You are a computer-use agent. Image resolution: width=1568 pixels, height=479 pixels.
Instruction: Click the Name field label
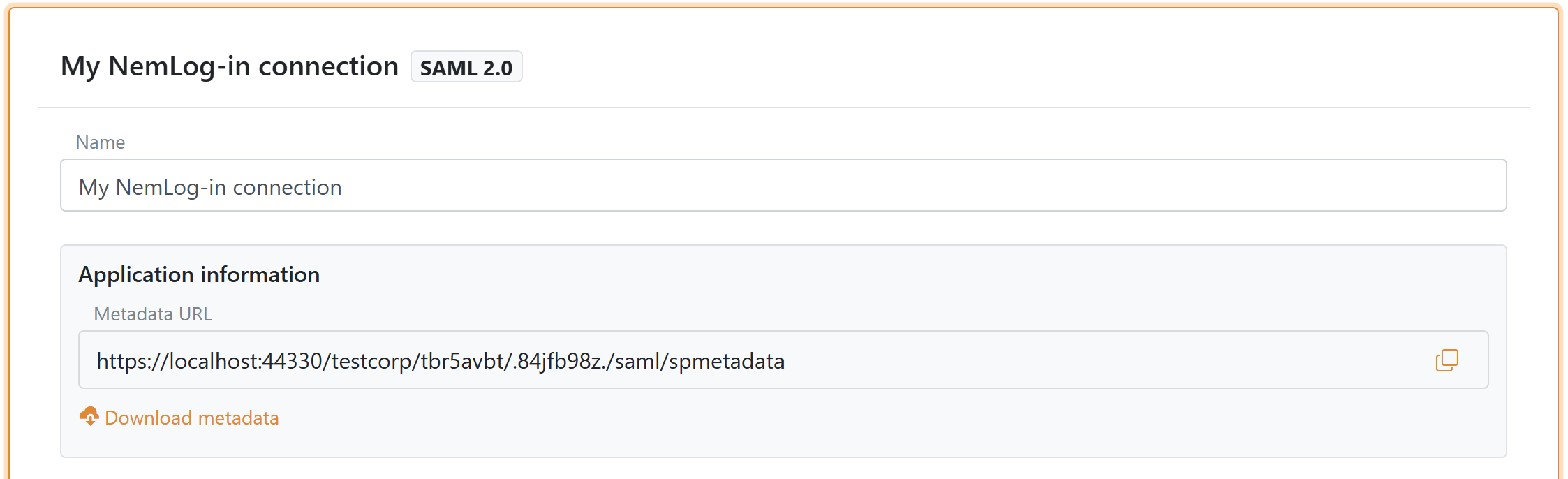pyautogui.click(x=100, y=142)
